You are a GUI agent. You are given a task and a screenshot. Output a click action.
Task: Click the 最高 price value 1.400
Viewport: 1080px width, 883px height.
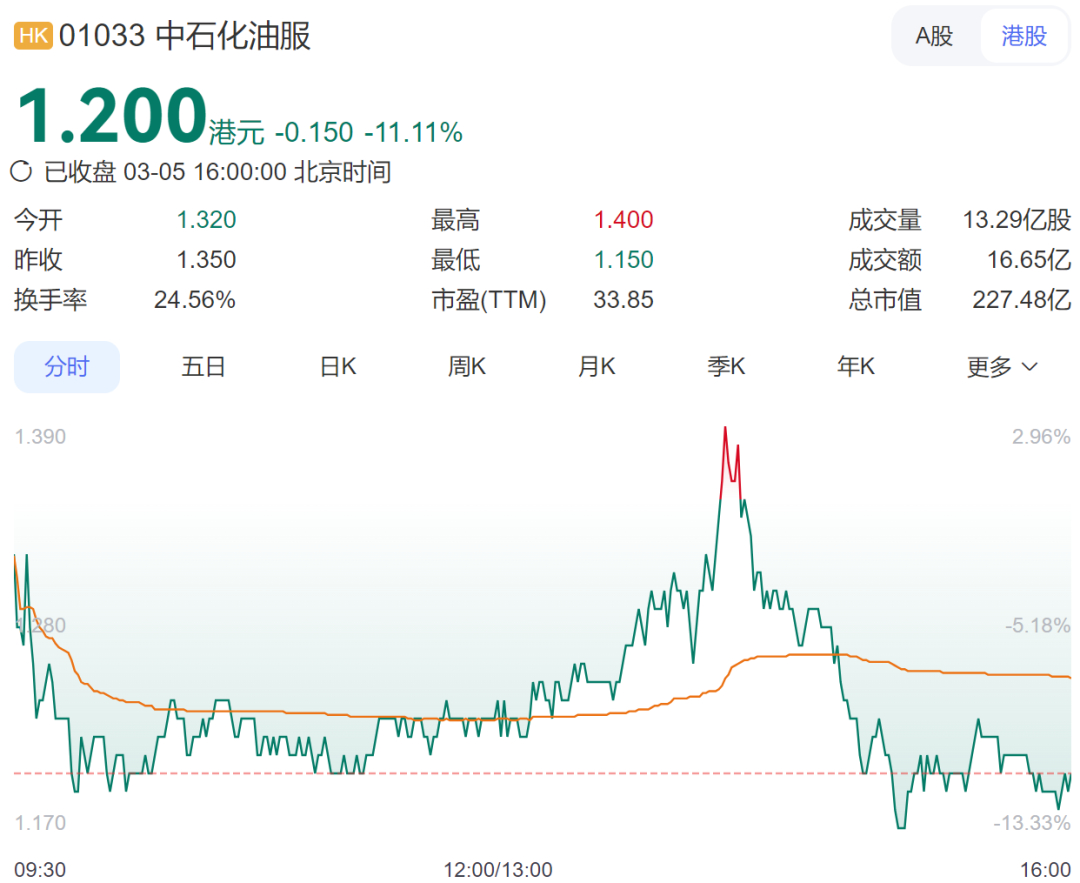pos(623,220)
